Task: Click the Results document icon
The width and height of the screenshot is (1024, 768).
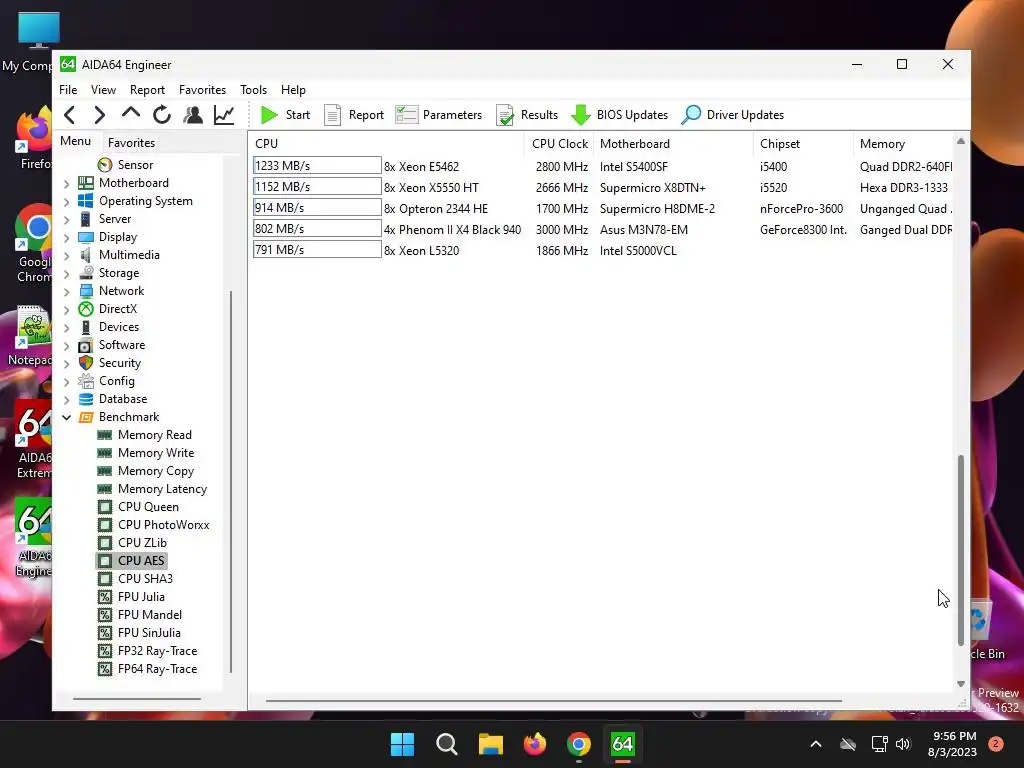Action: (505, 116)
